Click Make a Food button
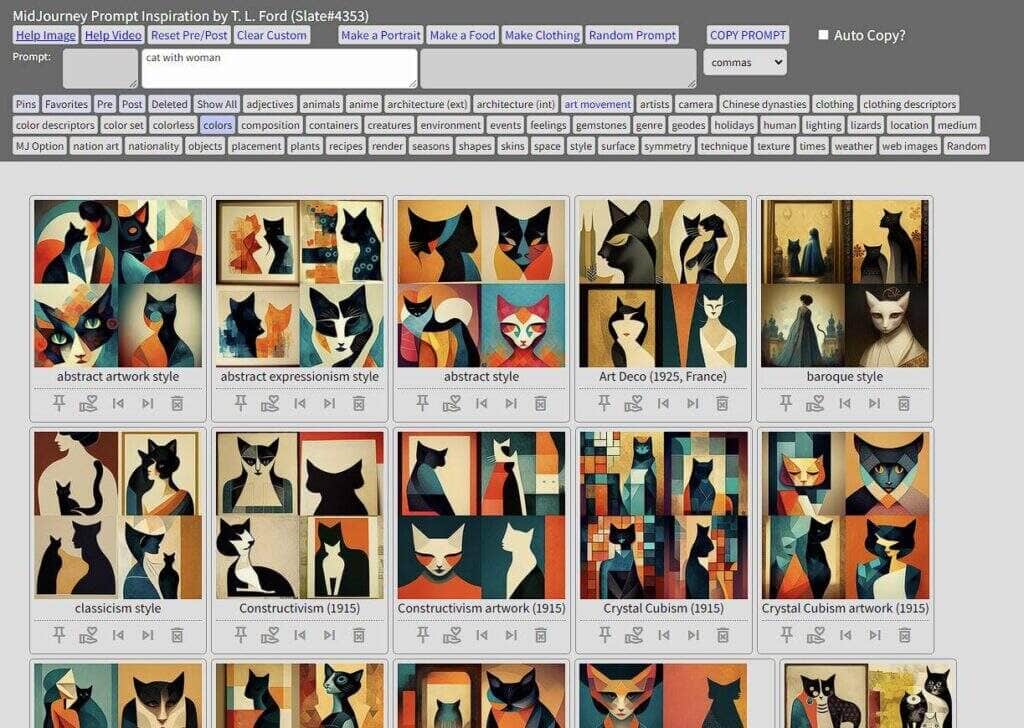Screen dimensions: 1024x728 462,35
